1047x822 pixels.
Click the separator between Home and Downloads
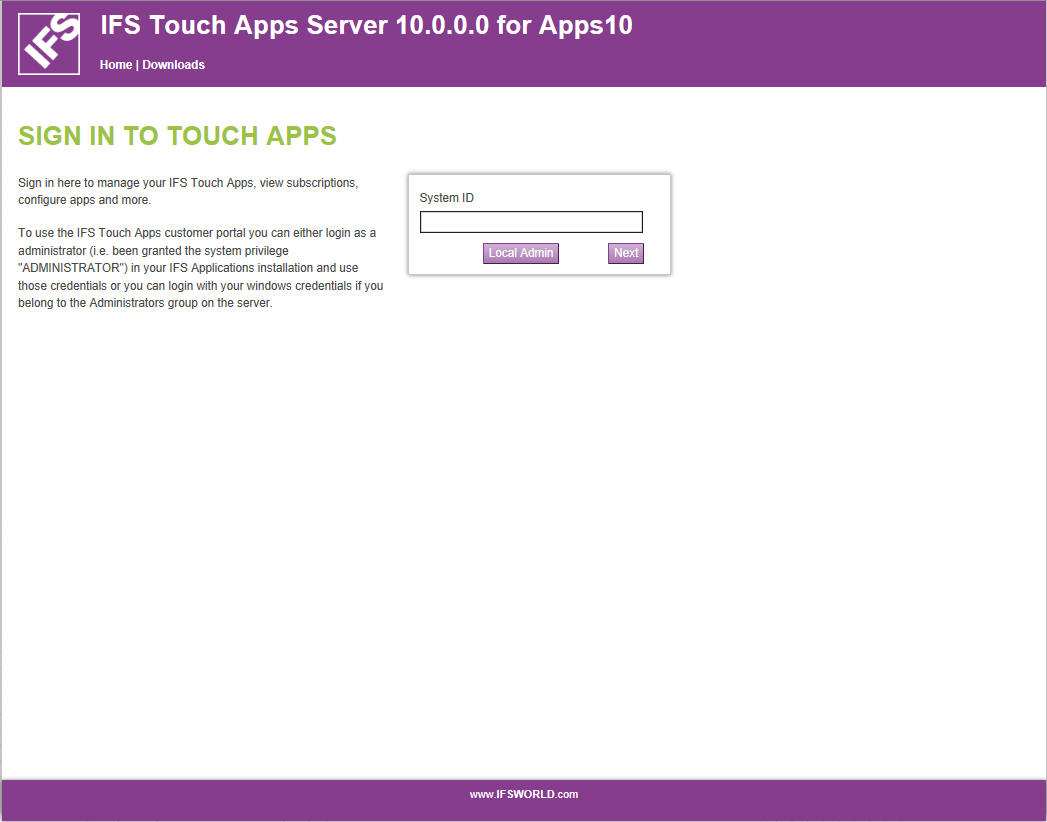click(x=137, y=65)
